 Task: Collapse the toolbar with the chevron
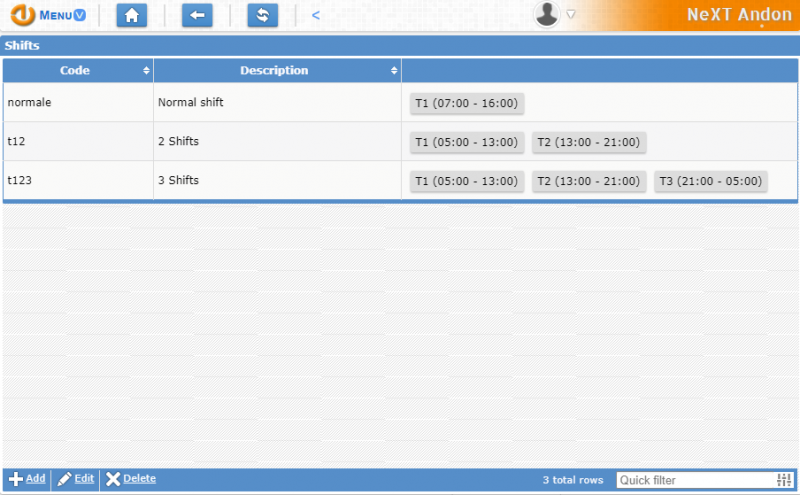coord(316,15)
